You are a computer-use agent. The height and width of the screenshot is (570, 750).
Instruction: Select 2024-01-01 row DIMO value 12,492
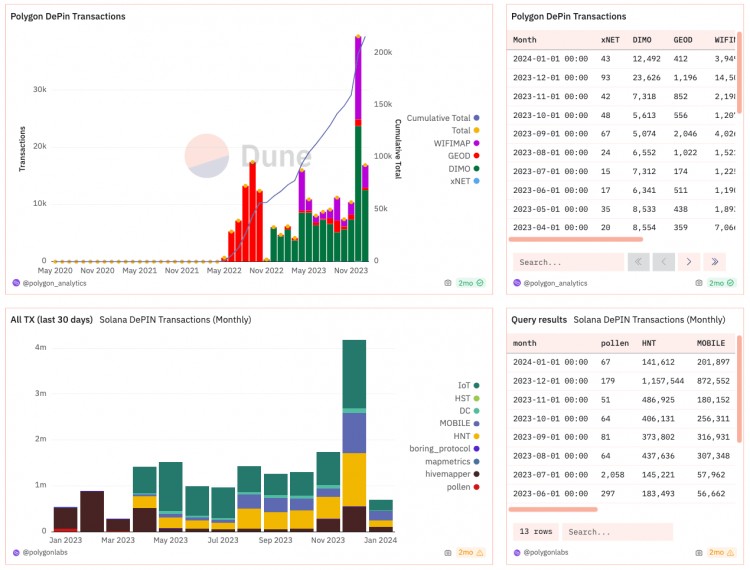pyautogui.click(x=646, y=59)
